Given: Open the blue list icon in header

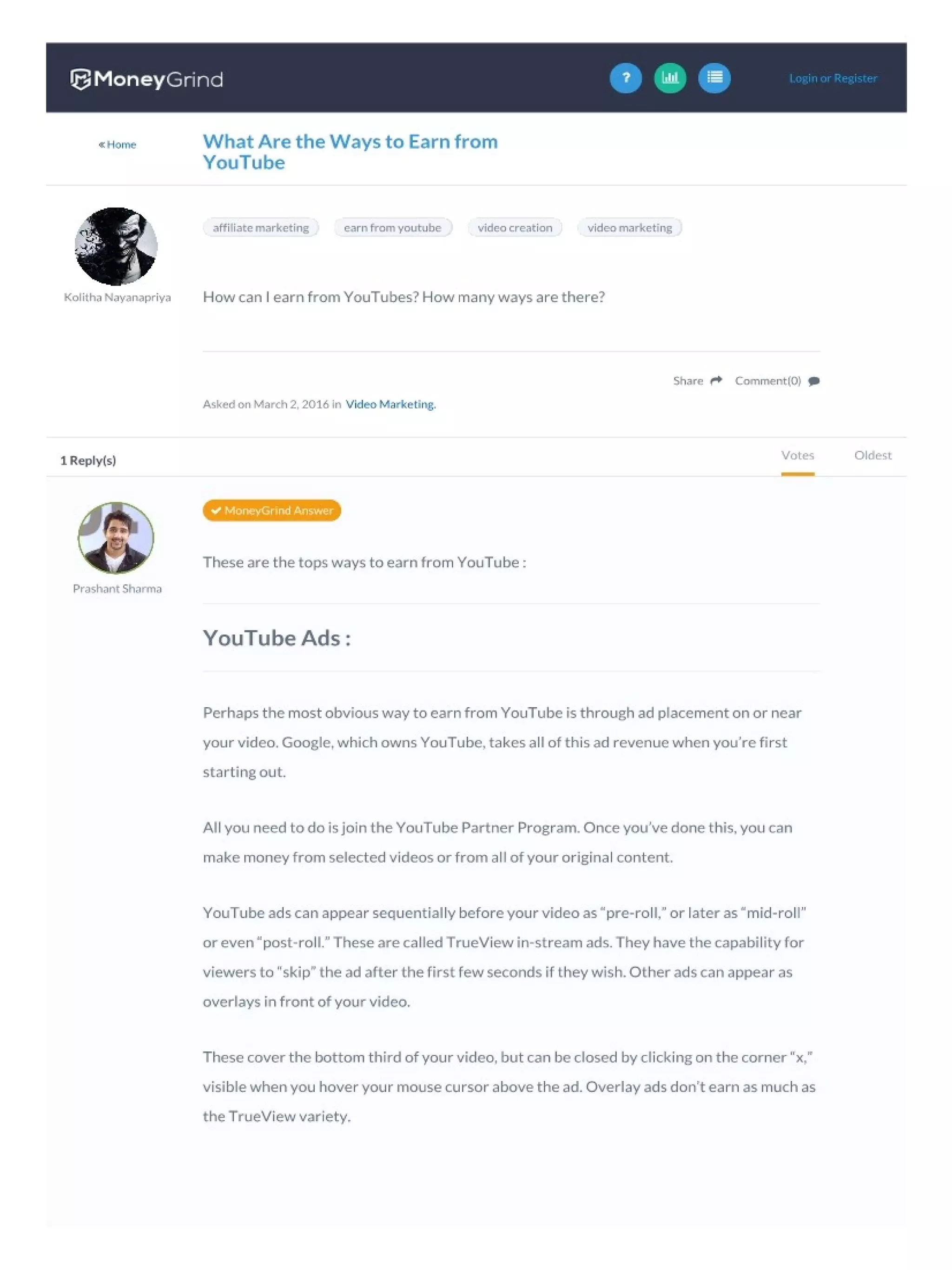Looking at the screenshot, I should click(714, 78).
